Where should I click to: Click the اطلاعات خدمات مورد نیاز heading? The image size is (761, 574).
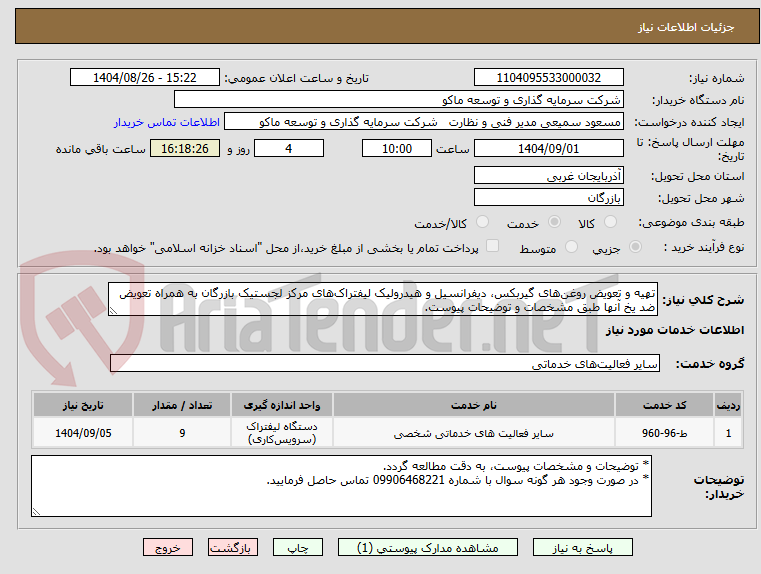(x=675, y=330)
